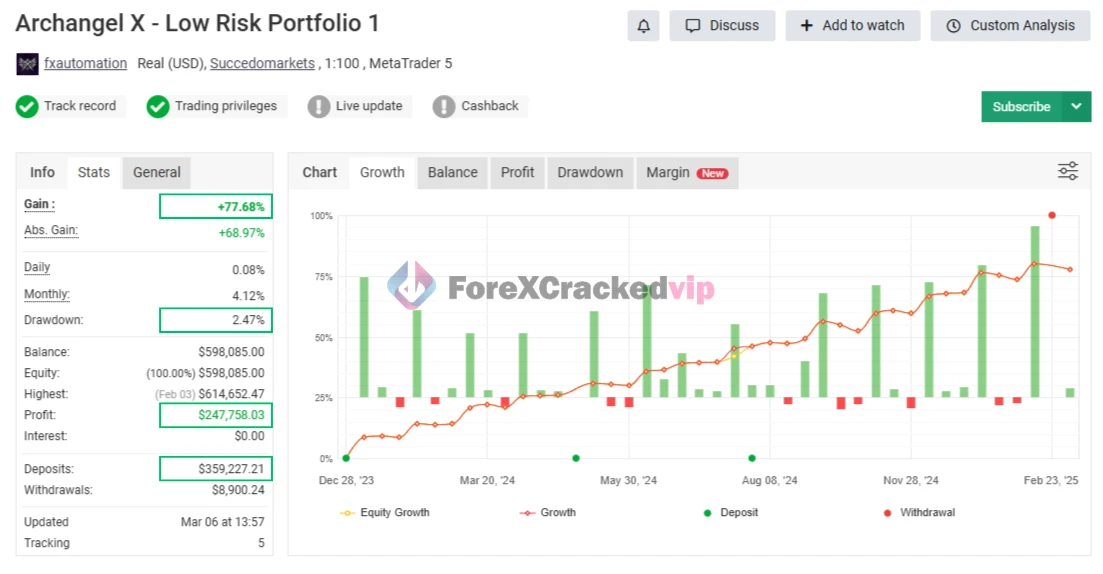
Task: Open Custom Analysis
Action: 1010,26
